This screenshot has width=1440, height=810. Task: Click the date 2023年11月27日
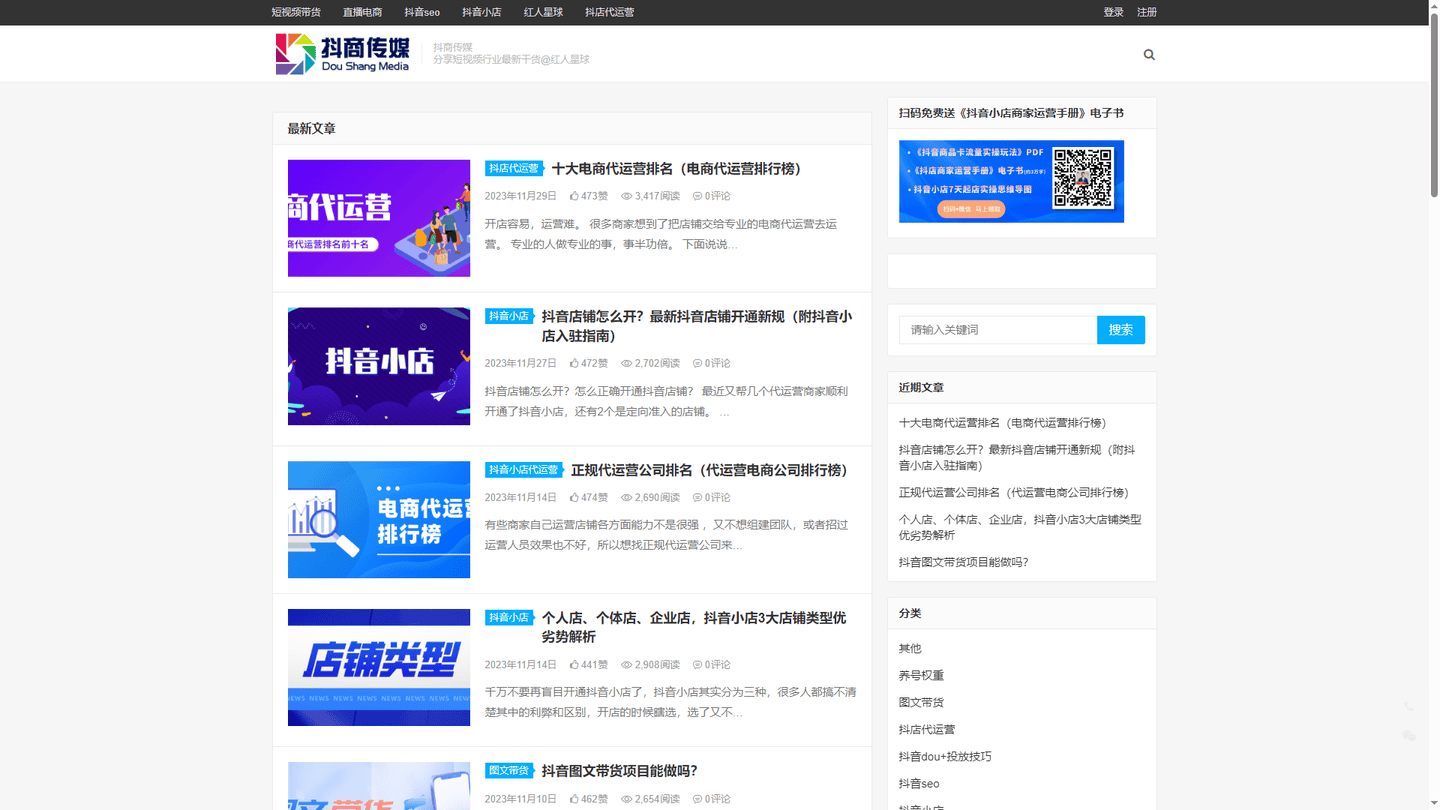coord(521,363)
